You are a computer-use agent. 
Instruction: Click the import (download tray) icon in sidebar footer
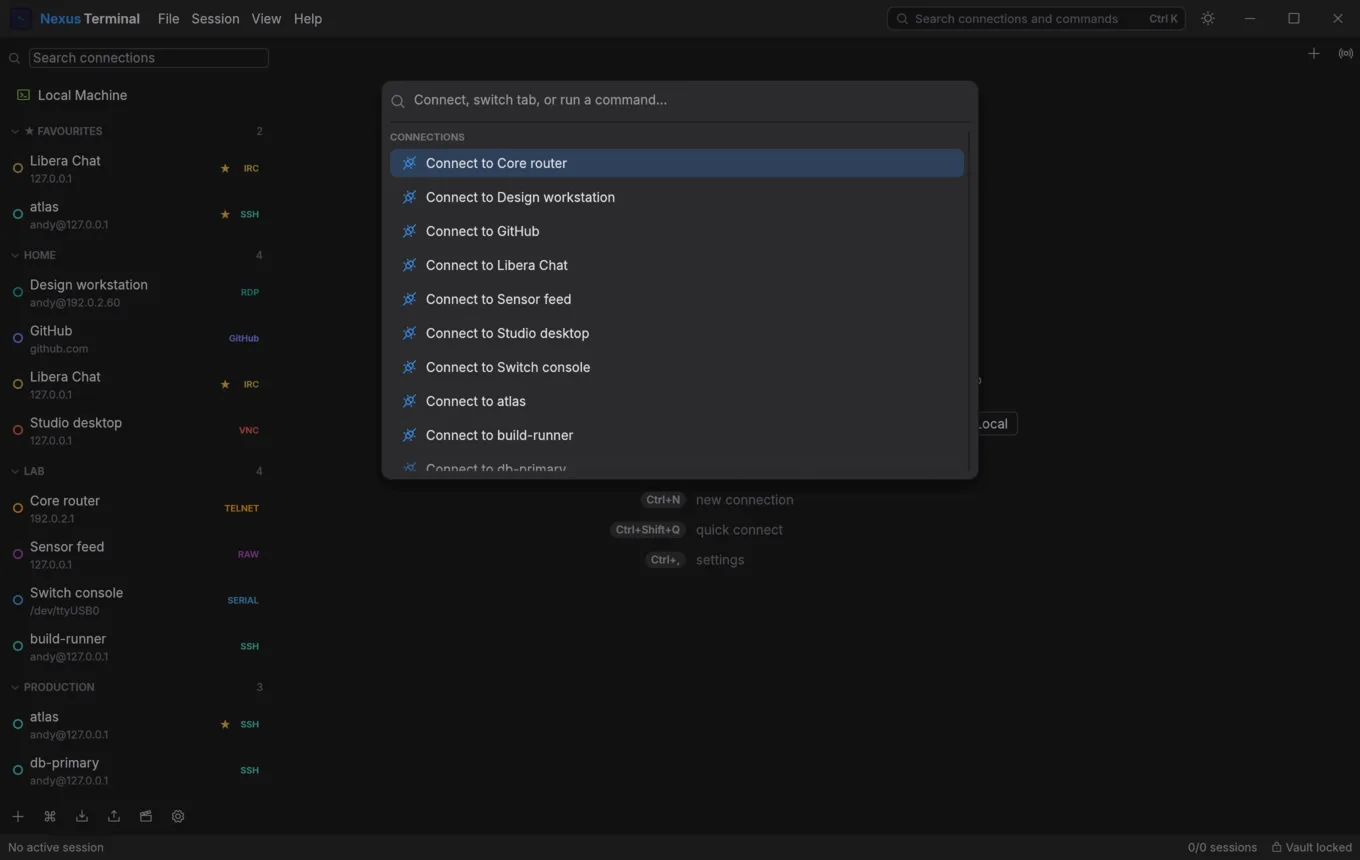point(82,816)
